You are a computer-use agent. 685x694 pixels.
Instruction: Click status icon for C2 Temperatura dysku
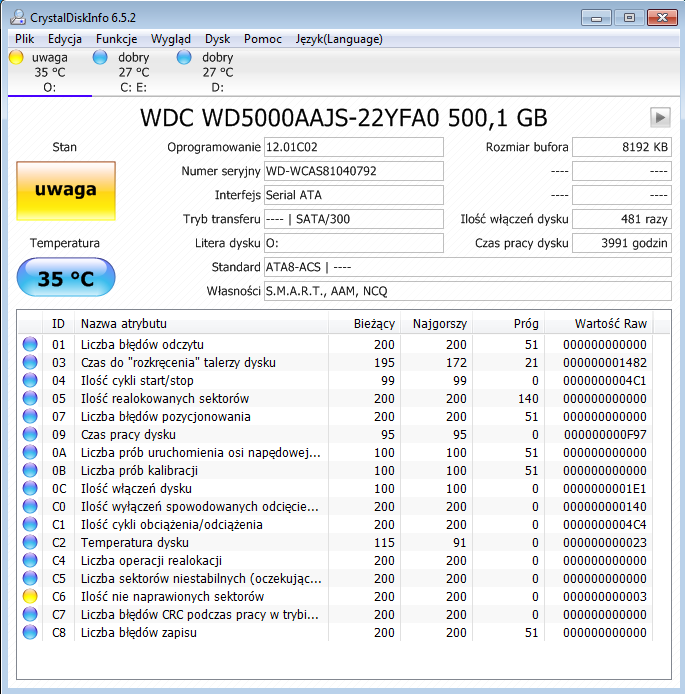pyautogui.click(x=30, y=542)
